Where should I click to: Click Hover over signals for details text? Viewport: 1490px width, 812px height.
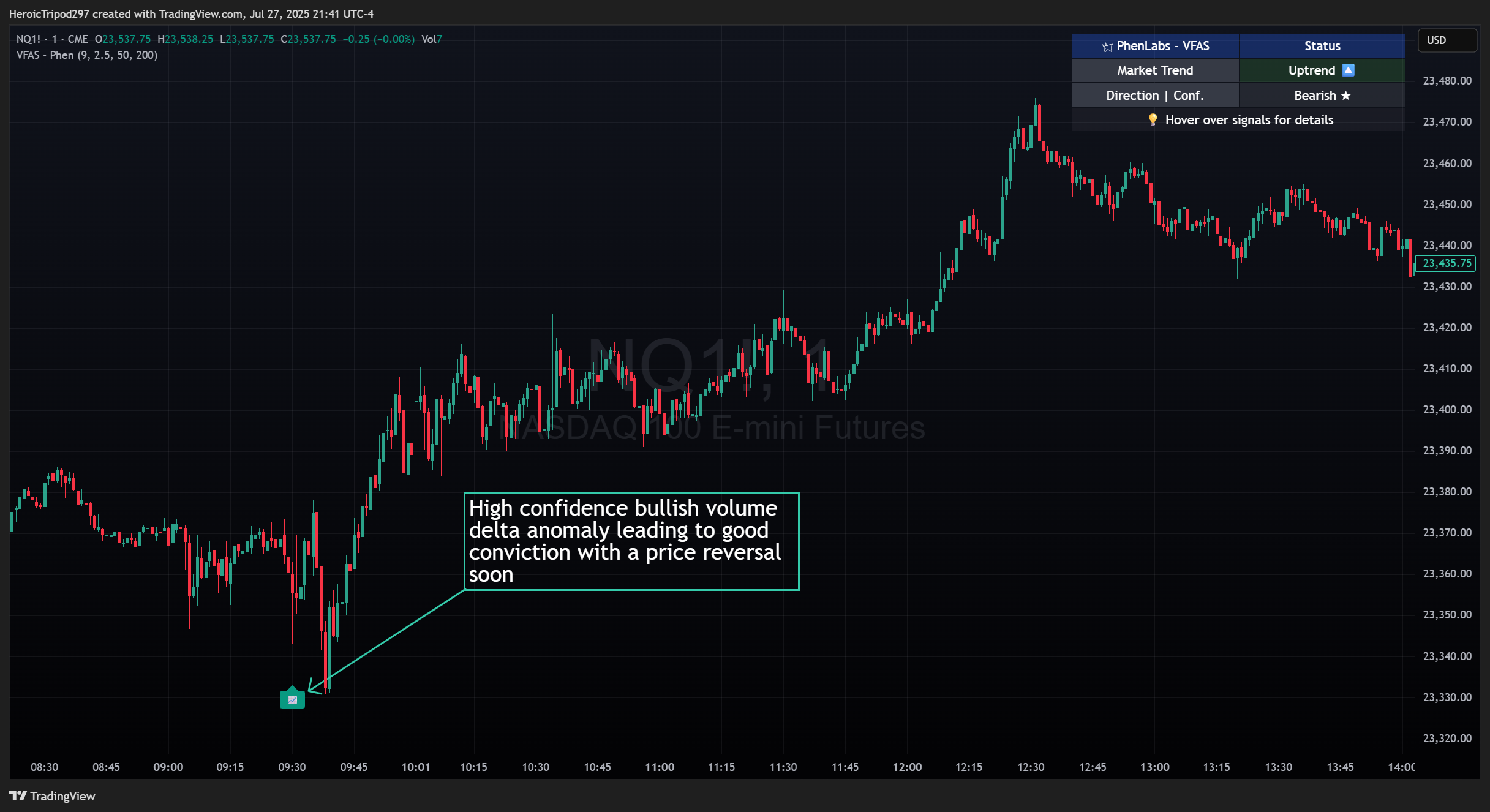click(1249, 120)
